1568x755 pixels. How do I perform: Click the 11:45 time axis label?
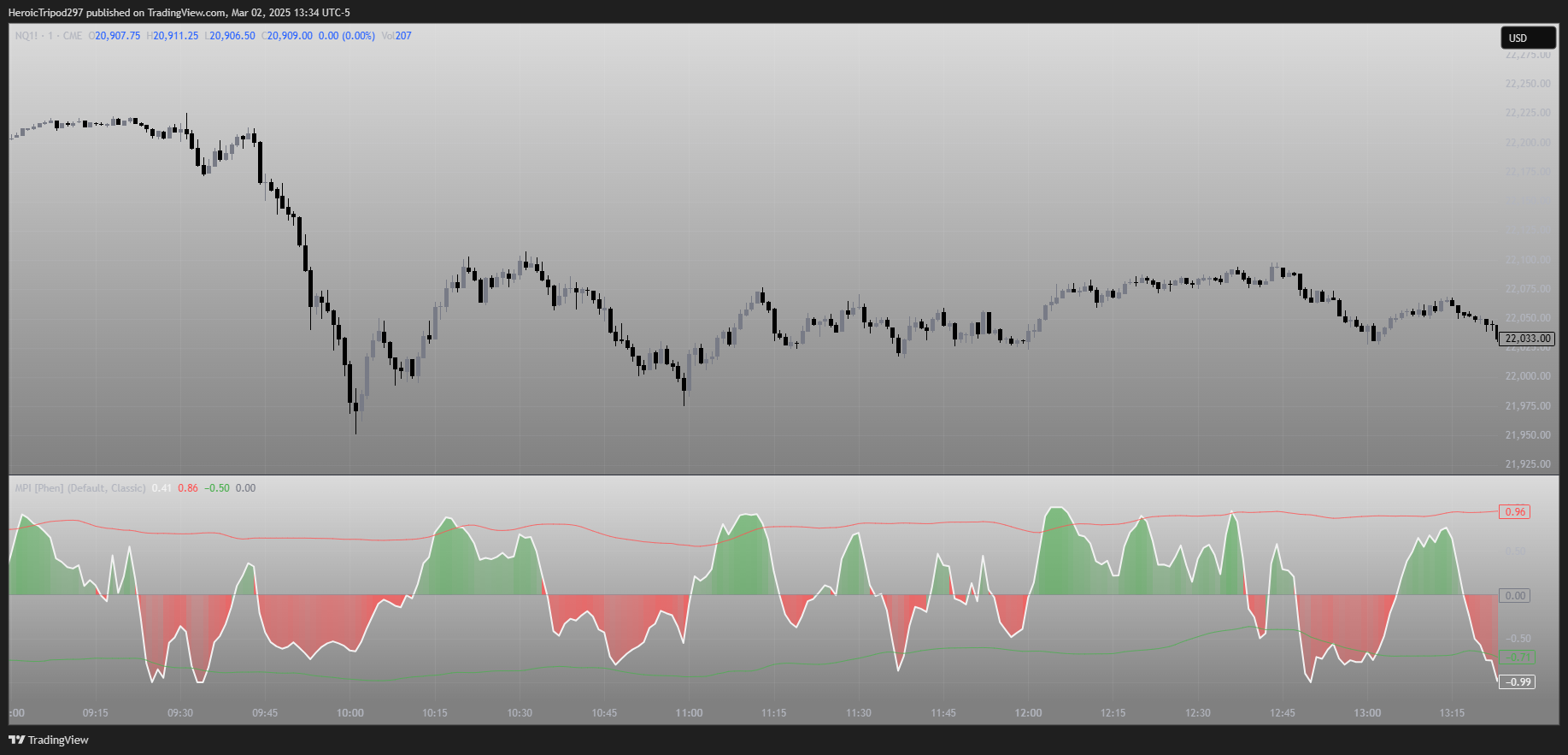(x=943, y=713)
